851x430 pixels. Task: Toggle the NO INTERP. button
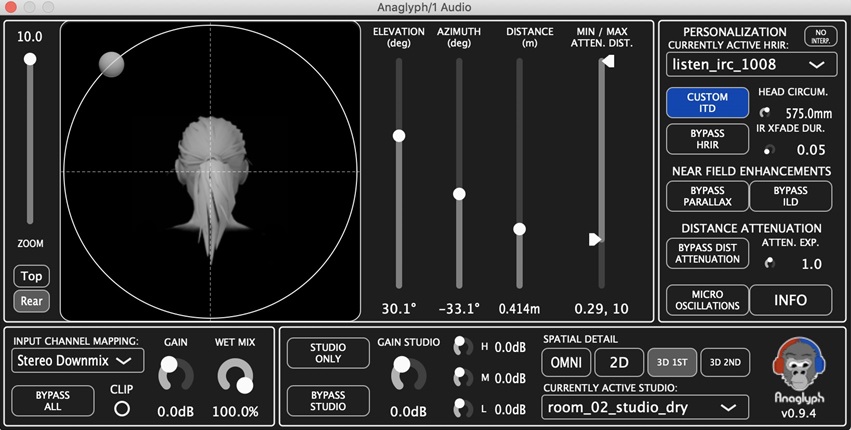[x=821, y=36]
